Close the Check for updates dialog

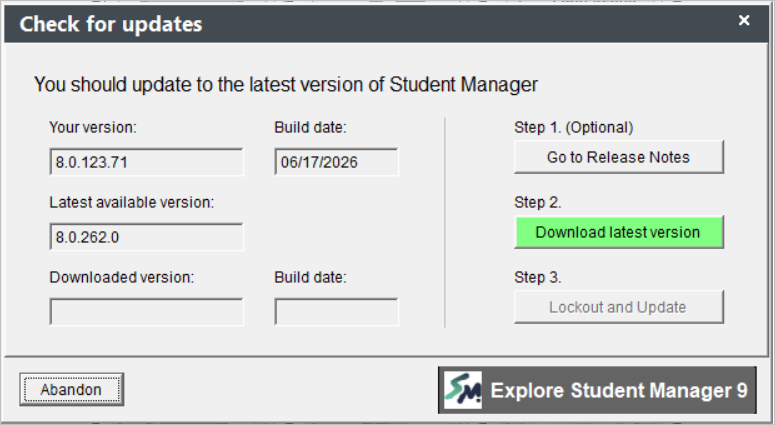(744, 20)
